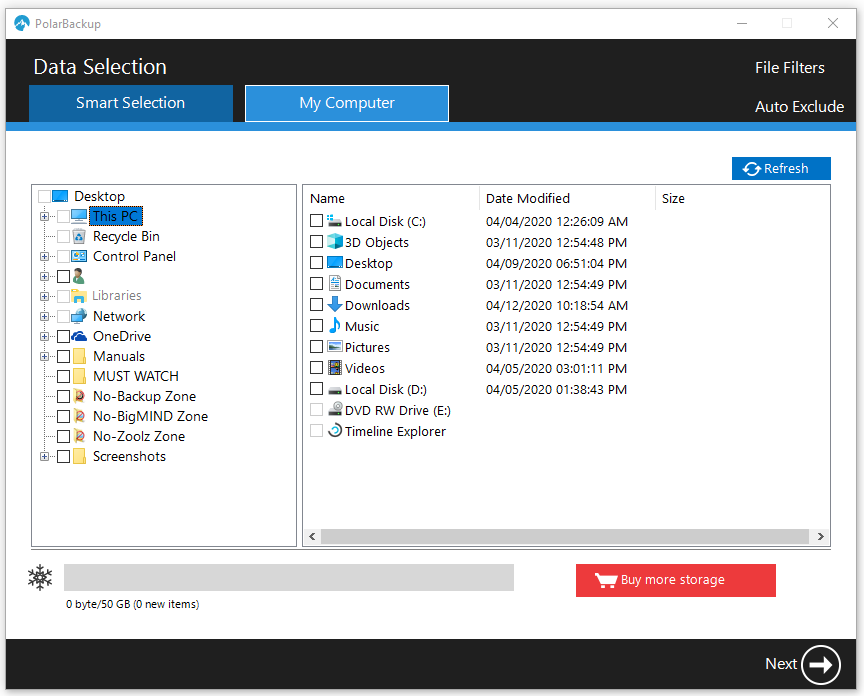The height and width of the screenshot is (696, 864).
Task: Check the OneDrive checkbox in tree
Action: pyautogui.click(x=63, y=336)
